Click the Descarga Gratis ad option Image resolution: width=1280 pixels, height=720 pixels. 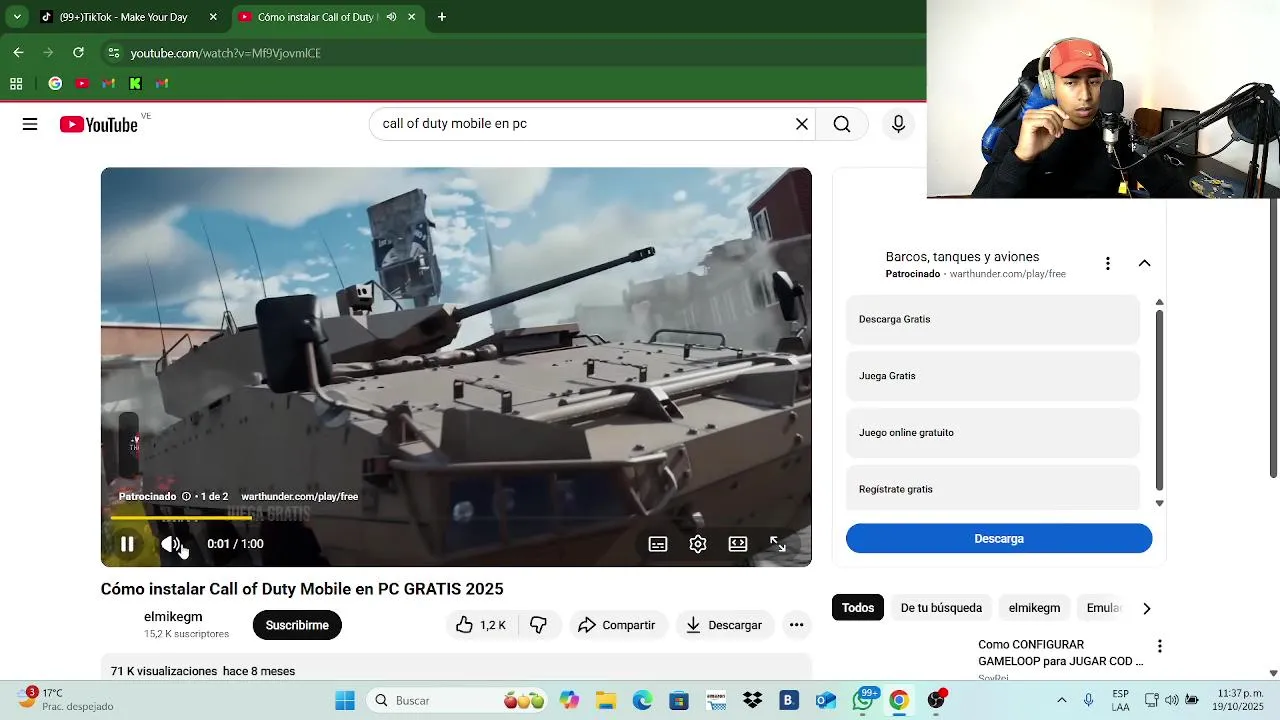(993, 319)
